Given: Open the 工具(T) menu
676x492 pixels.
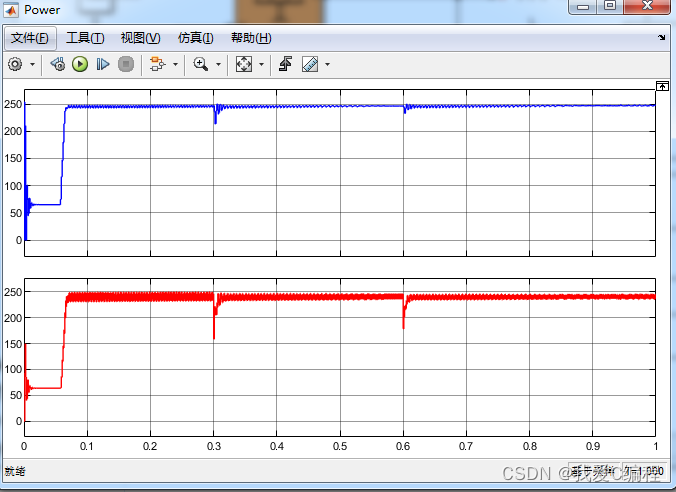Looking at the screenshot, I should [x=85, y=38].
